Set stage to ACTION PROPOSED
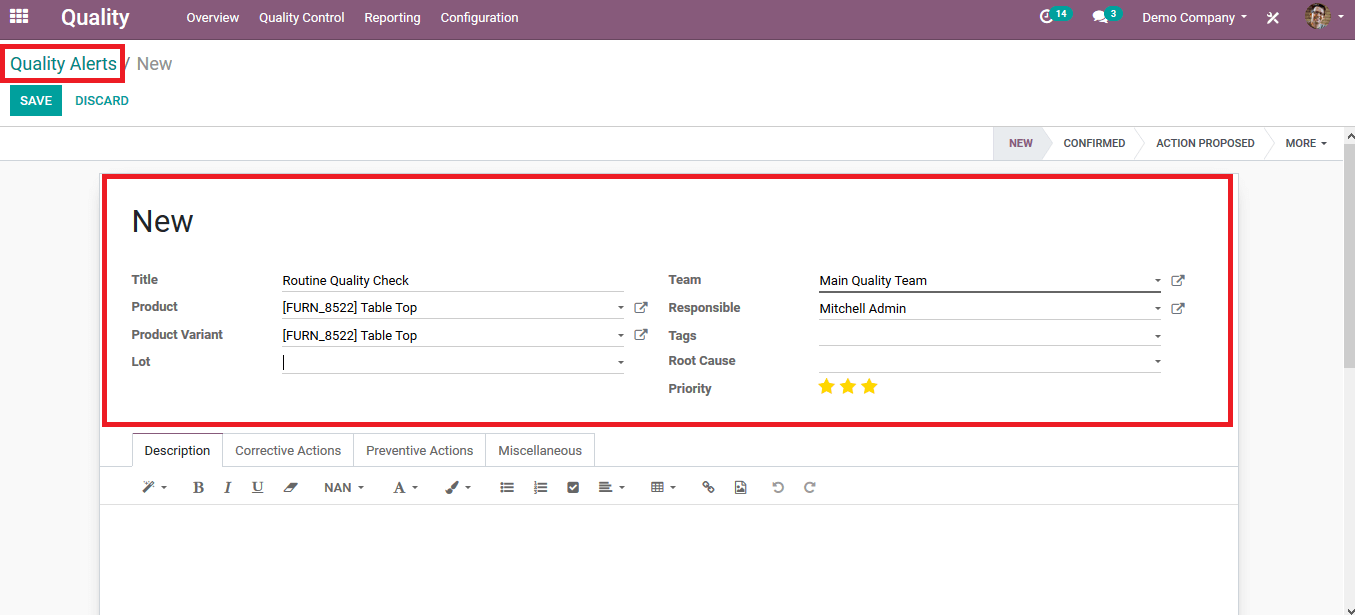This screenshot has width=1355, height=615. [1205, 143]
